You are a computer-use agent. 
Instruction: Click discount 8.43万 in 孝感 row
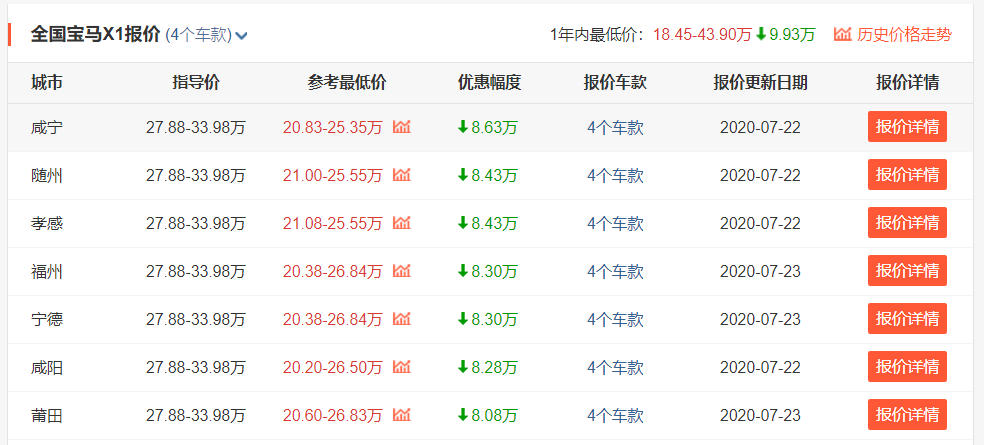[488, 223]
